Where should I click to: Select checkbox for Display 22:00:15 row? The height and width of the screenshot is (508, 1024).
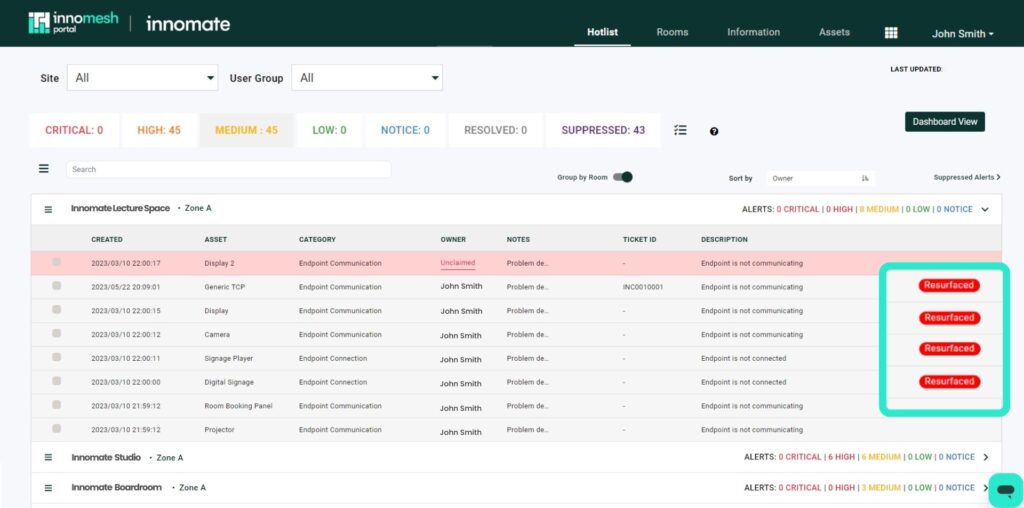coord(57,310)
